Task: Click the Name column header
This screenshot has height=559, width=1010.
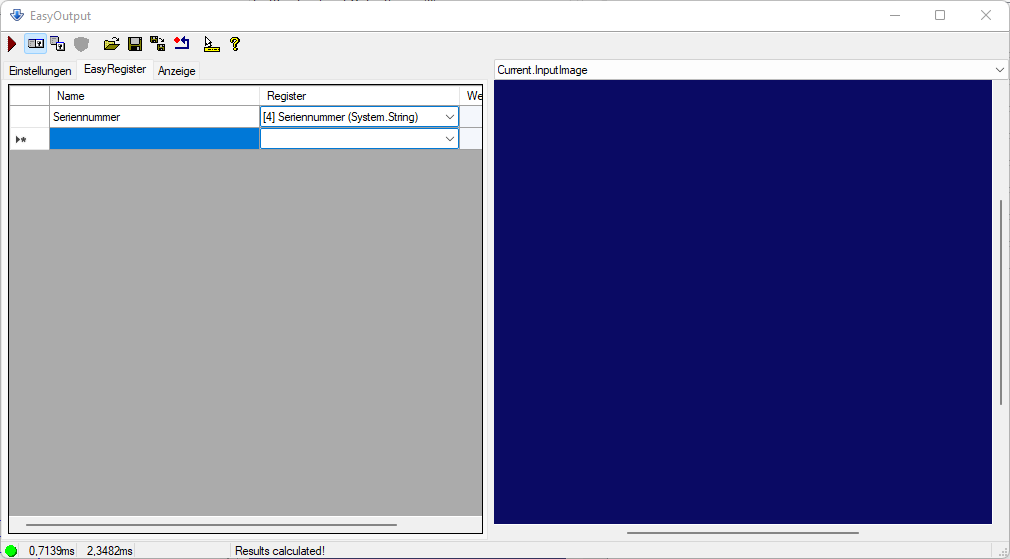Action: coord(154,96)
